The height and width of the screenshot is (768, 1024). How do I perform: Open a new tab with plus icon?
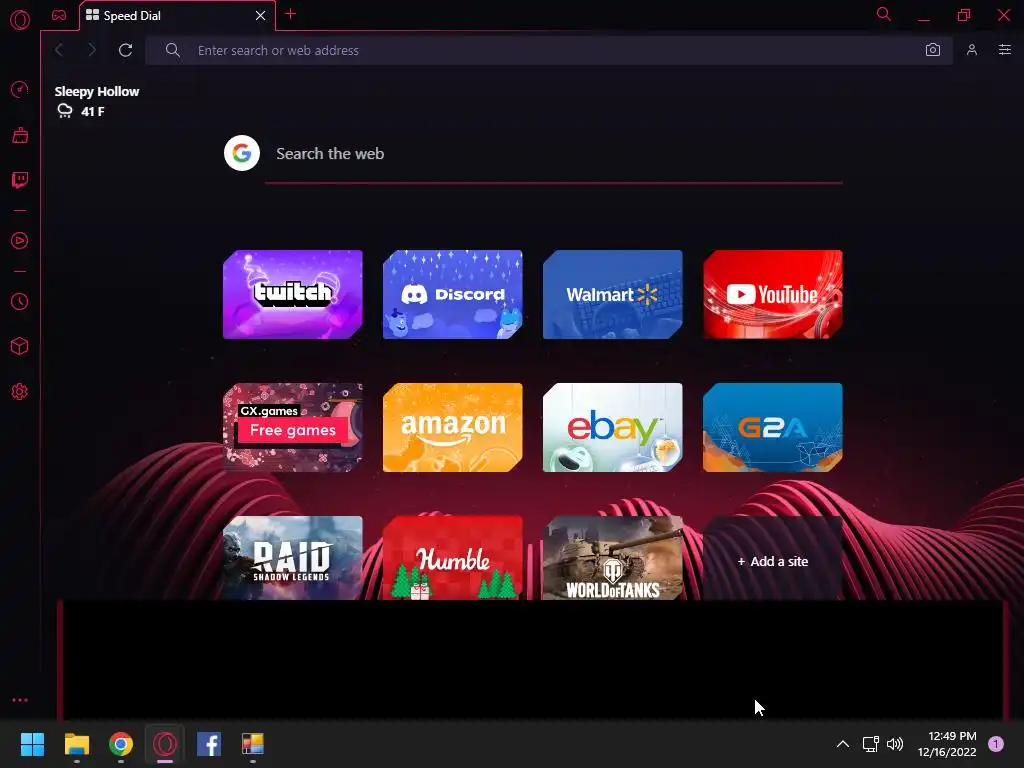point(291,14)
